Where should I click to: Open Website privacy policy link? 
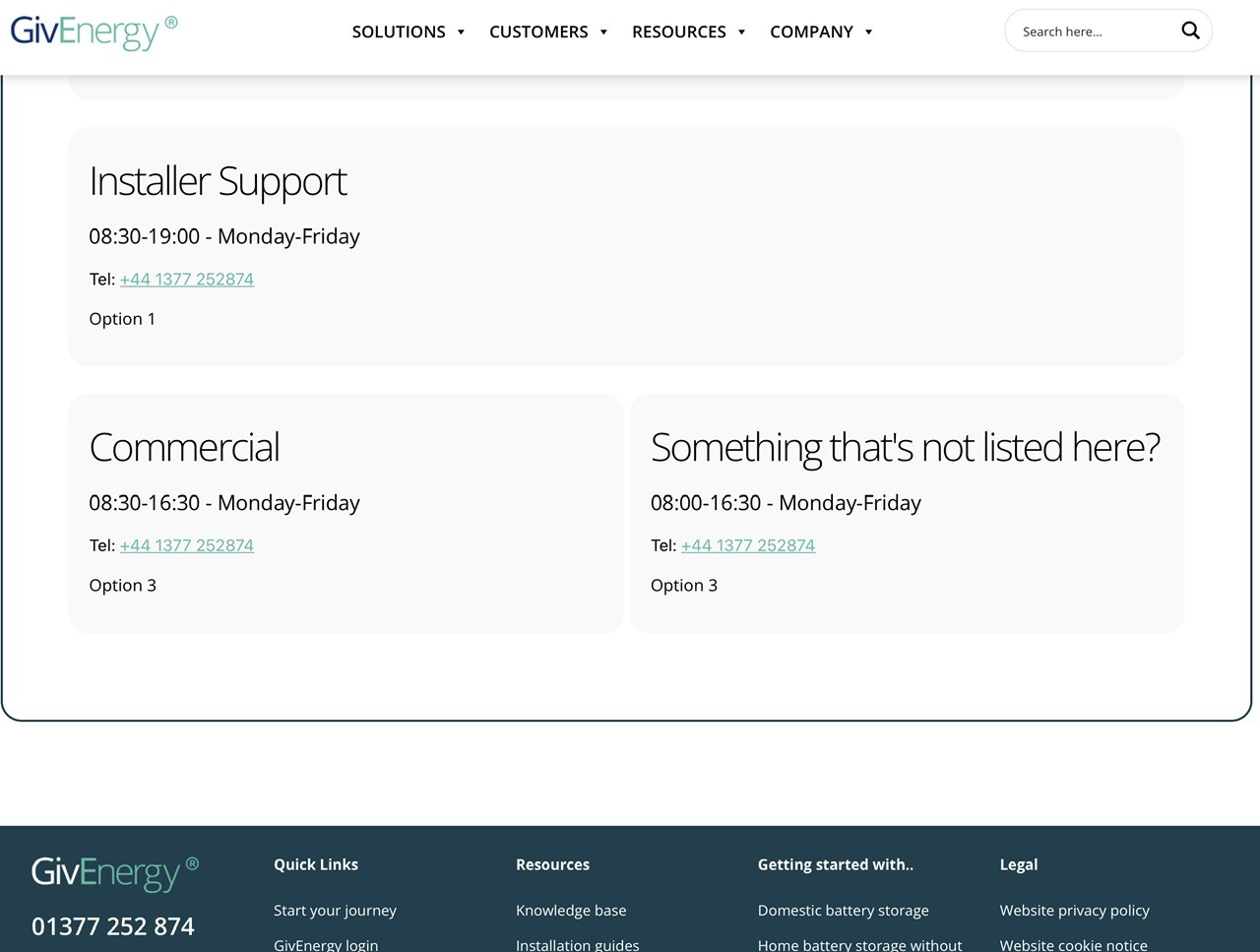click(x=1075, y=911)
